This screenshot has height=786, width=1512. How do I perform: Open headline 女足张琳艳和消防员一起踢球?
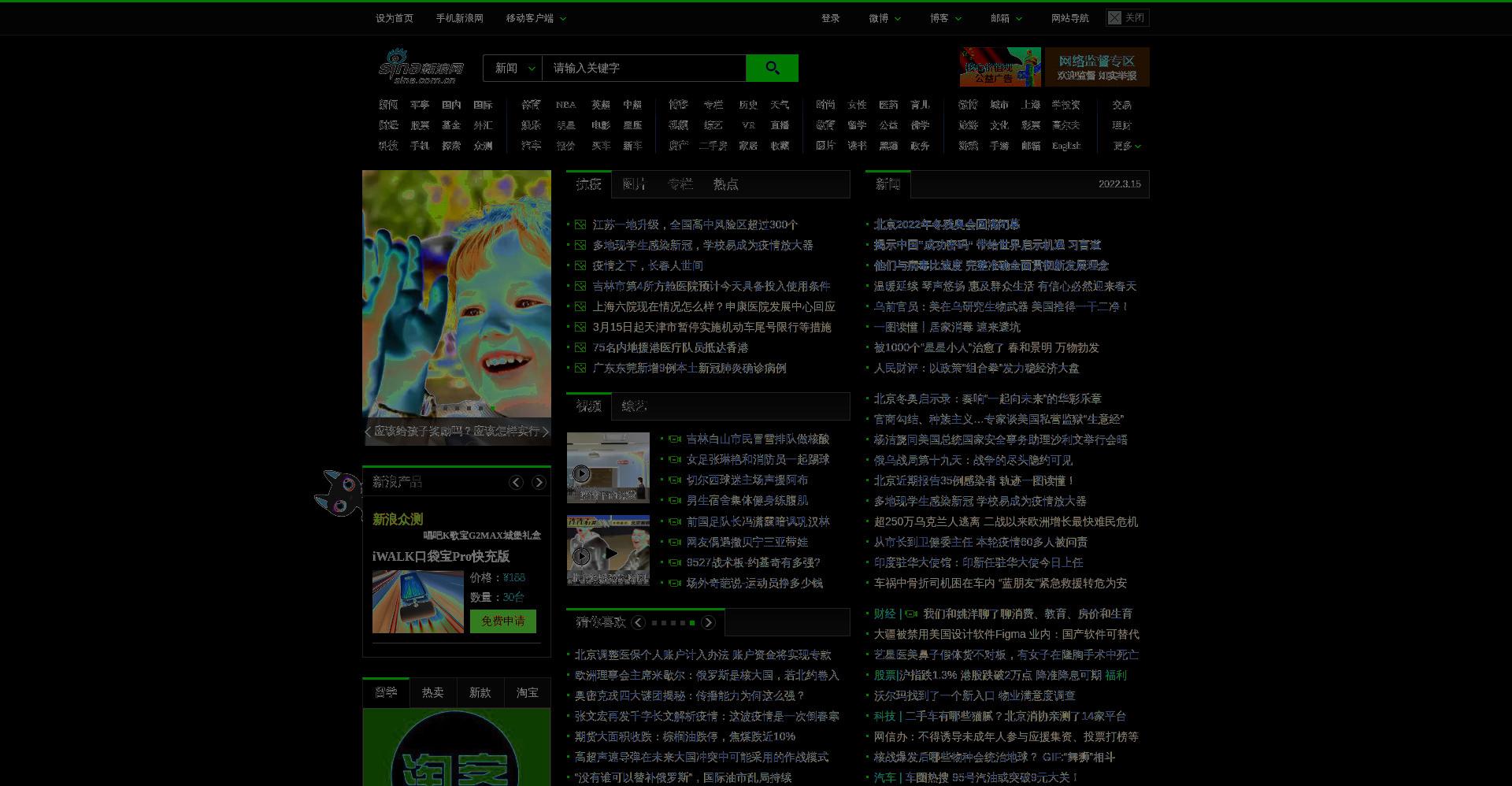click(758, 459)
